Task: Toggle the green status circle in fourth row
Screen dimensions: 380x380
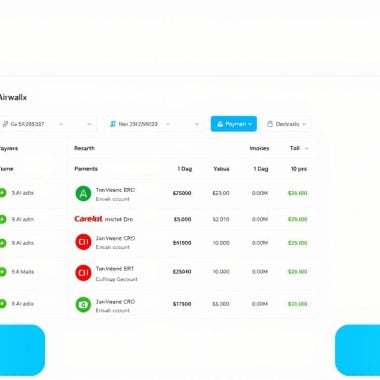Action: [3, 272]
